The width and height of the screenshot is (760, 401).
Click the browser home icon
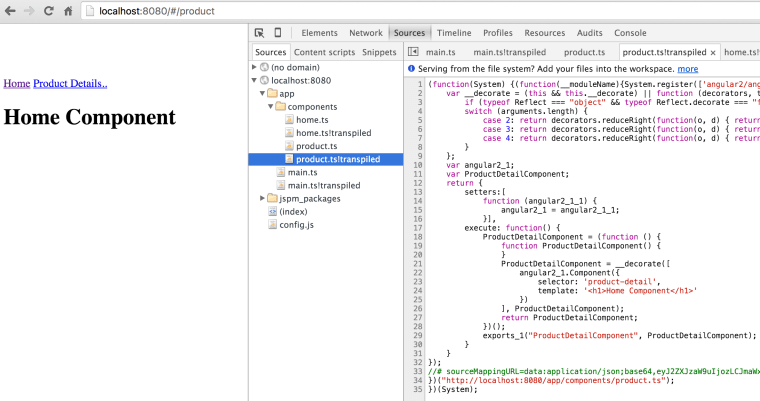coord(68,10)
